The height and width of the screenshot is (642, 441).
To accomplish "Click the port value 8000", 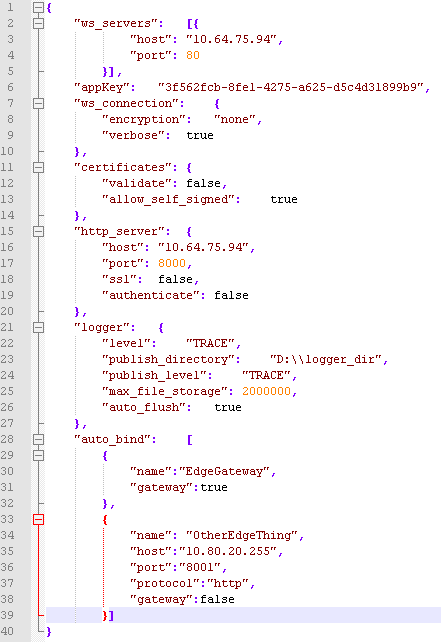I will [172, 263].
